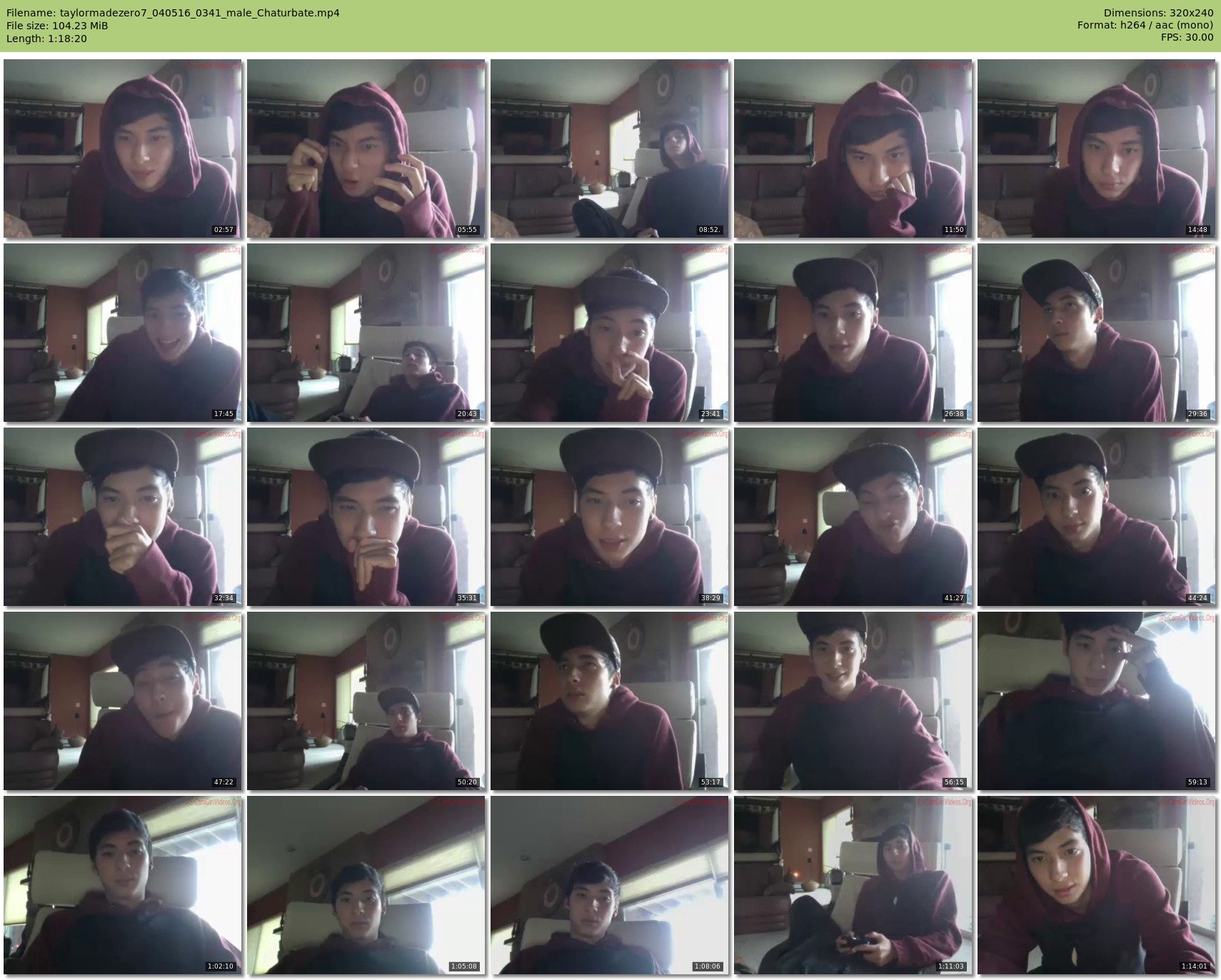Screen dimensions: 1221x980
Task: Choose the frame at 50:20
Action: coord(366,701)
